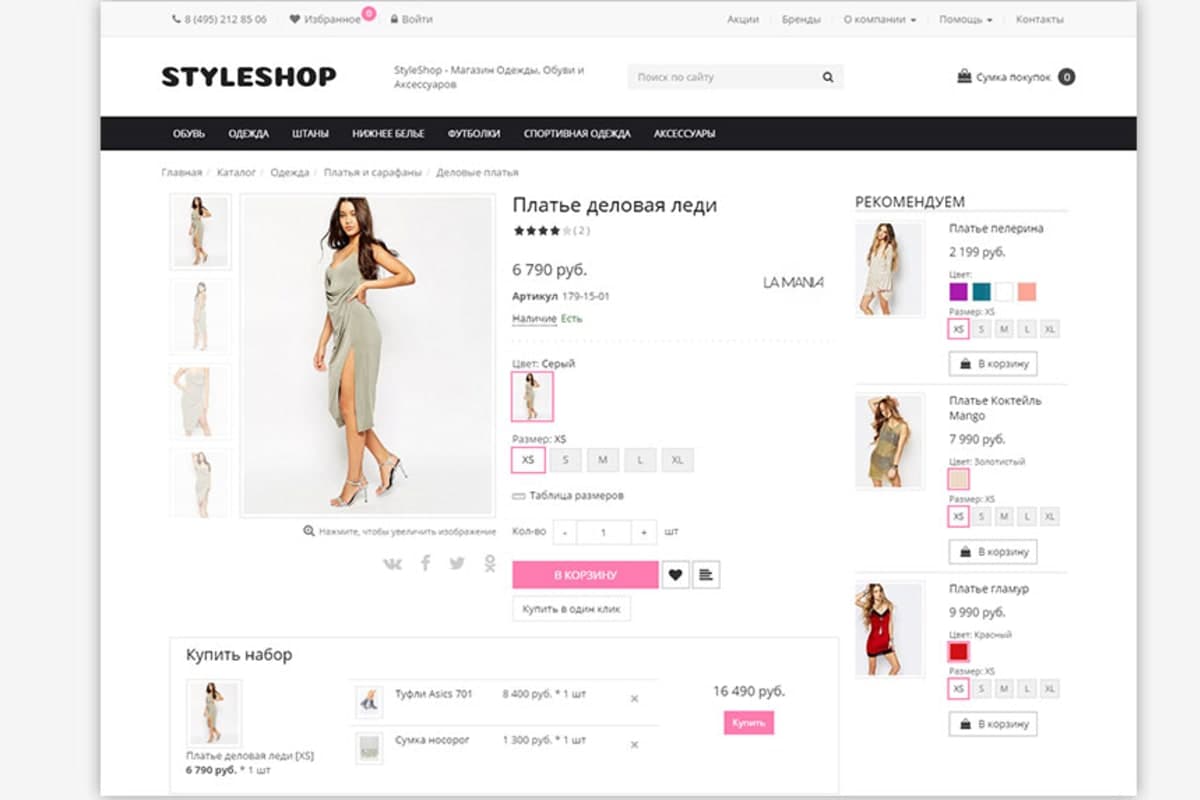Select gray color thumbnail swatch
Screen dimensions: 1200x800
532,396
